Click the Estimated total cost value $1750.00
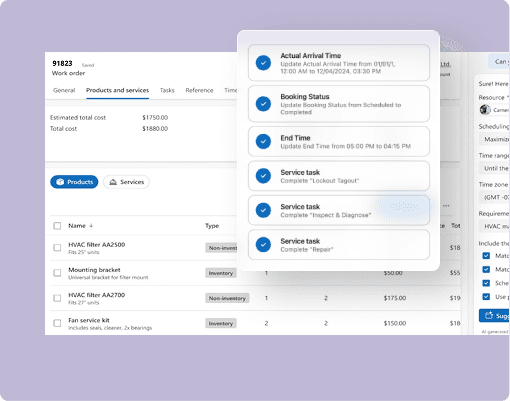The width and height of the screenshot is (510, 401). click(155, 117)
